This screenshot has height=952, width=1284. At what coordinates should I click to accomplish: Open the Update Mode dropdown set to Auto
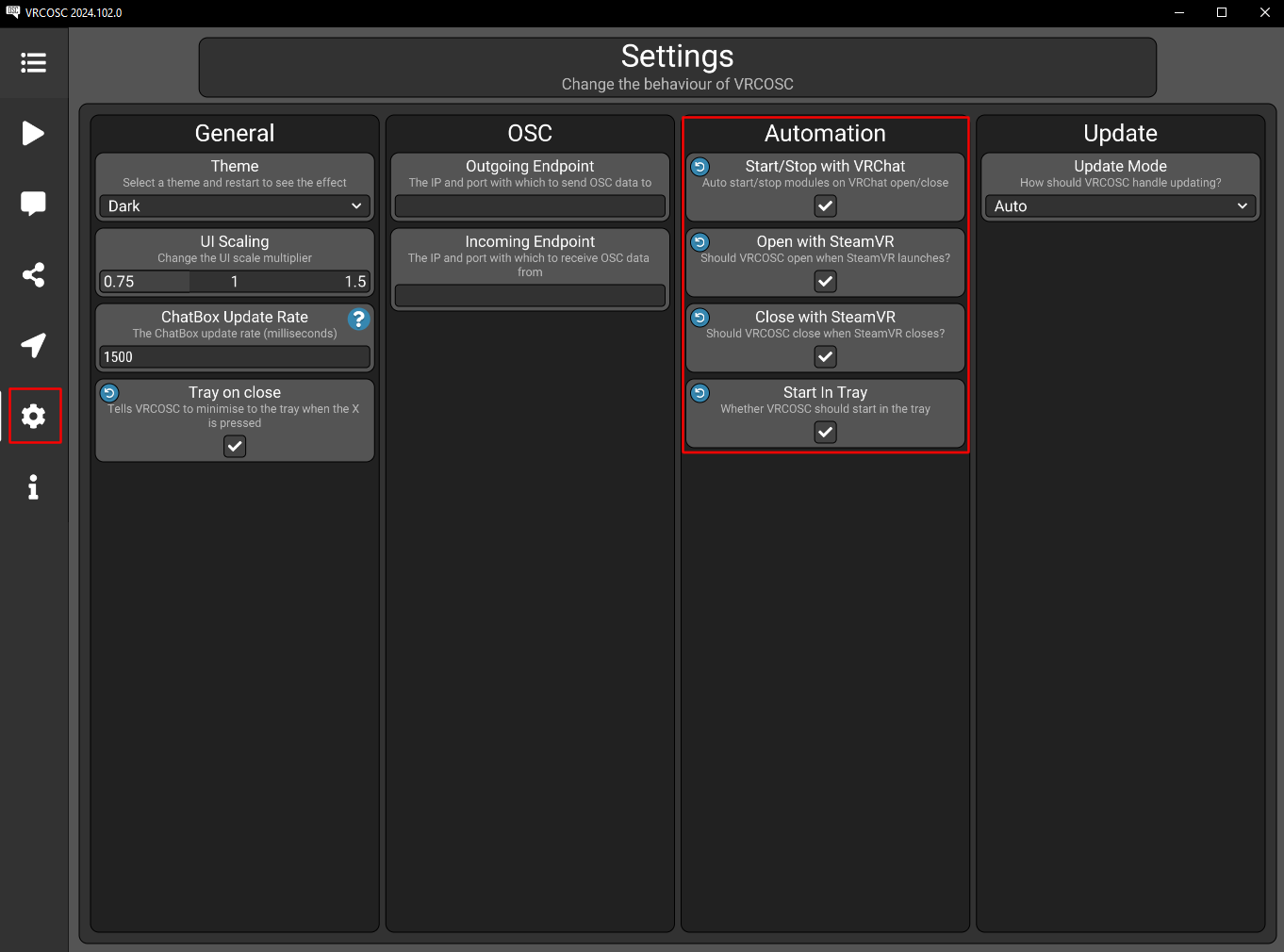click(x=1120, y=205)
